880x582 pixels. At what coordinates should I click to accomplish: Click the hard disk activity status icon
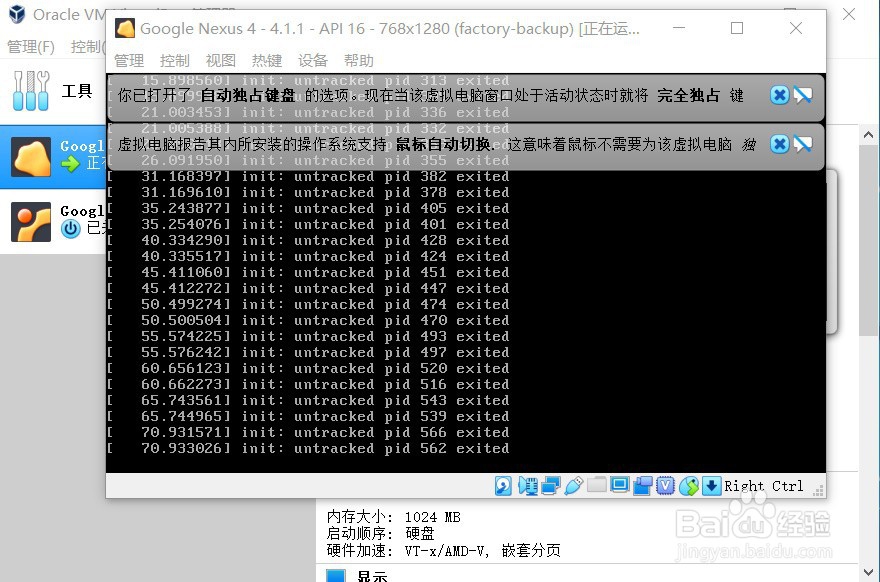503,485
